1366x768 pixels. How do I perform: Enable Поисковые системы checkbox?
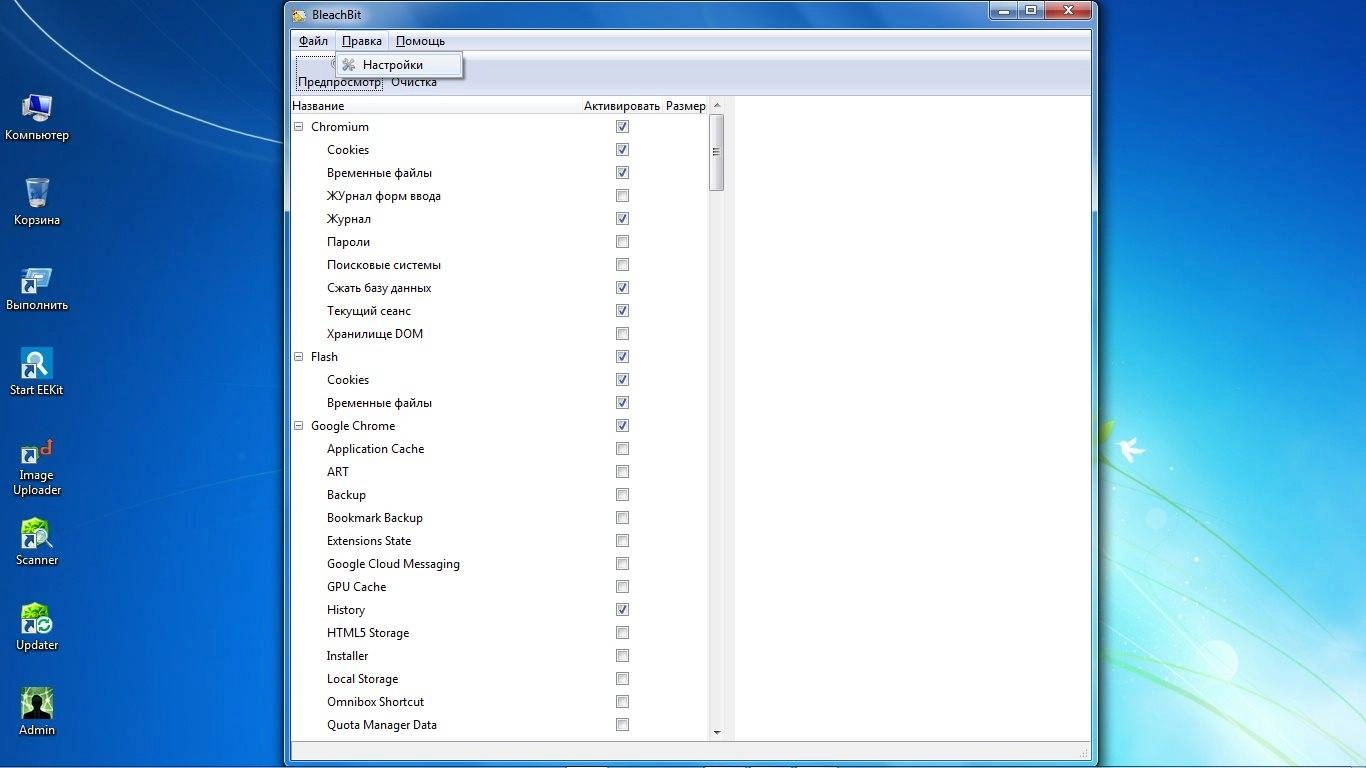tap(622, 265)
